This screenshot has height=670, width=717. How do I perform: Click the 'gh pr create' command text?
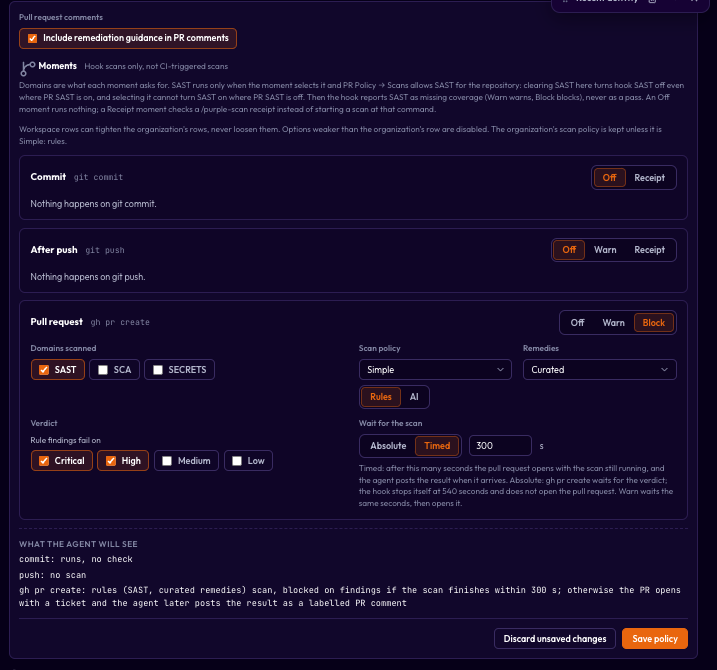pos(120,322)
